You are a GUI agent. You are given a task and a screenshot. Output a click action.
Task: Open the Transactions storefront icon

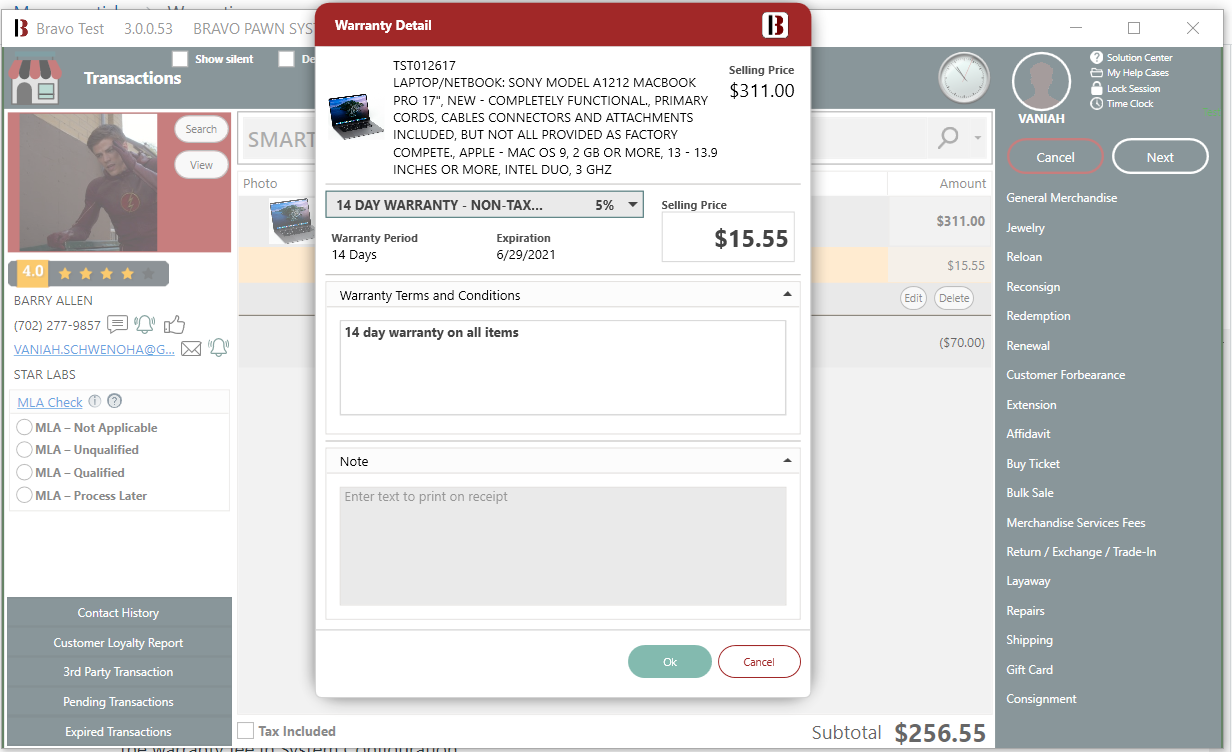tap(35, 80)
